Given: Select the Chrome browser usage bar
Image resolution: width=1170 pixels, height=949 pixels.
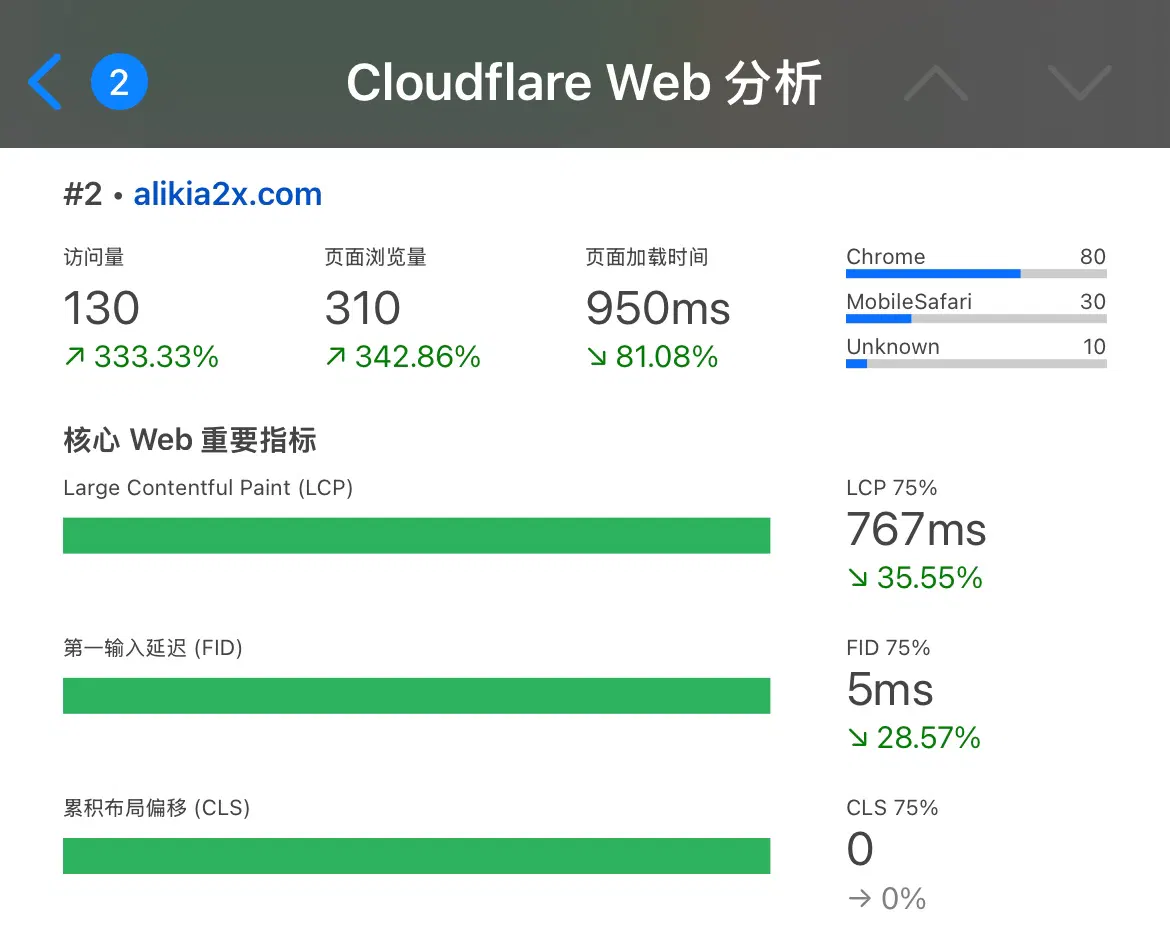Looking at the screenshot, I should (975, 273).
